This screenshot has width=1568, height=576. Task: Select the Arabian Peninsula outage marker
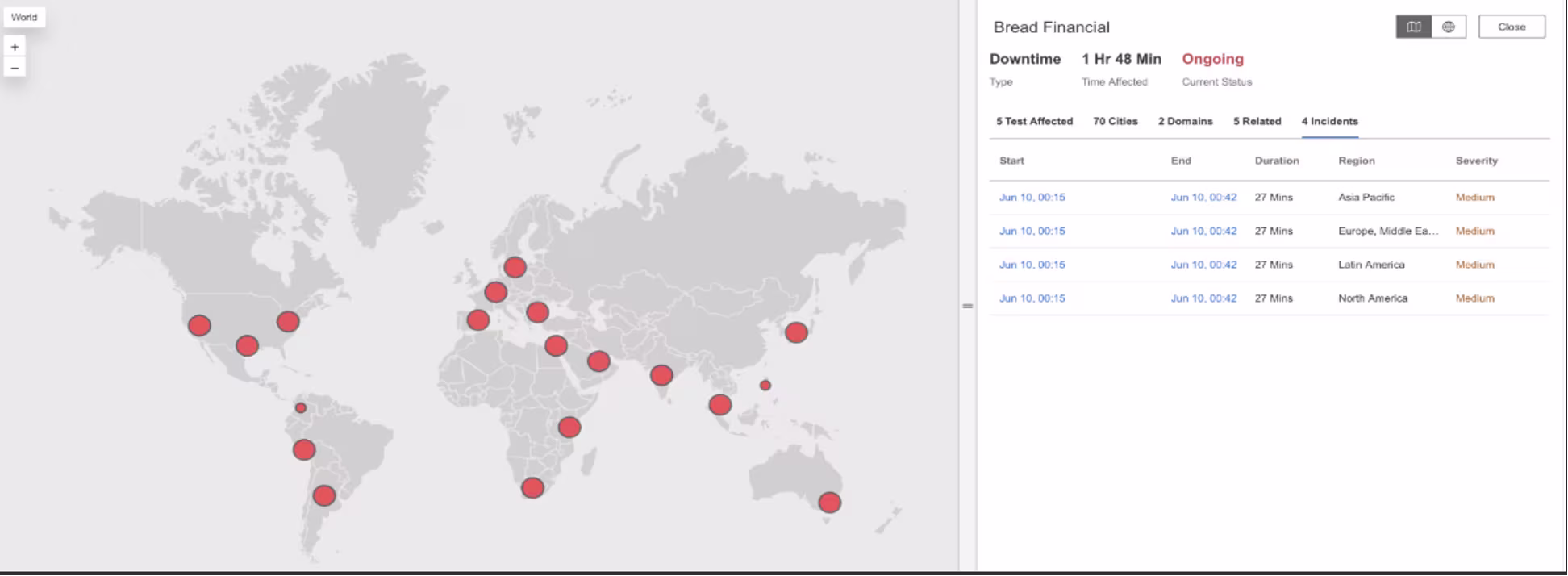(598, 361)
